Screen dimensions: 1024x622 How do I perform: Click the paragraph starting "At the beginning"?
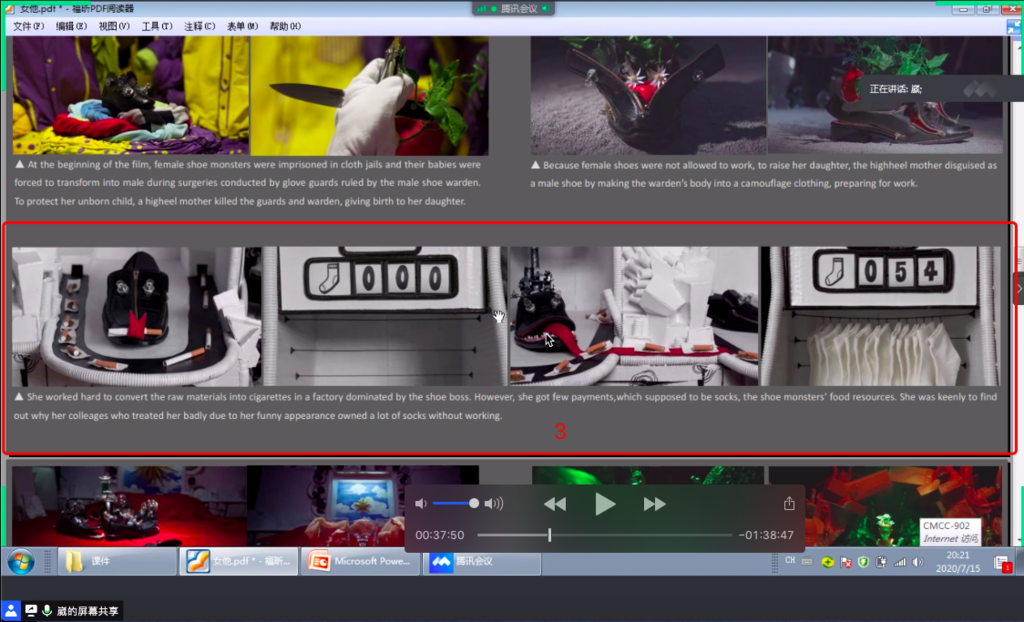(248, 183)
